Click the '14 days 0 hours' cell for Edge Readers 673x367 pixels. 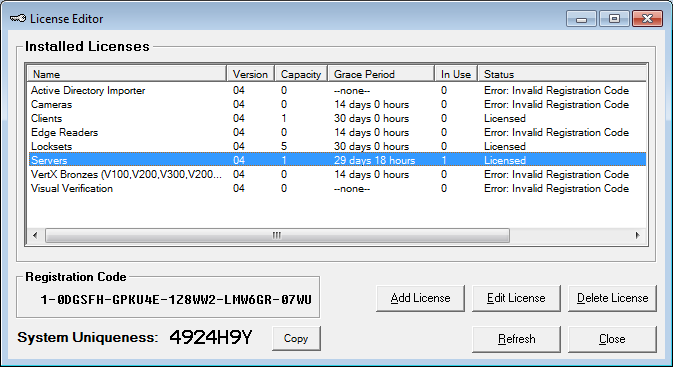point(371,132)
